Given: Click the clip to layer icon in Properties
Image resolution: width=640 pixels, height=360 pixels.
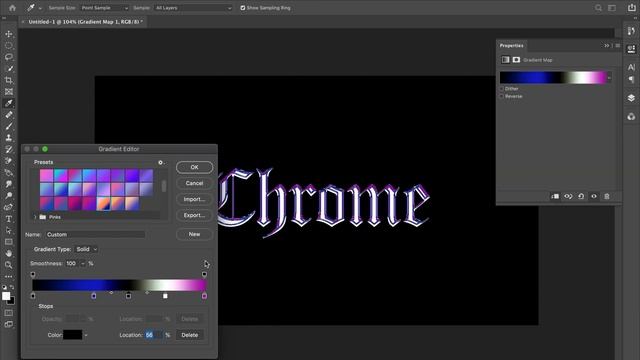Looking at the screenshot, I should pos(555,196).
